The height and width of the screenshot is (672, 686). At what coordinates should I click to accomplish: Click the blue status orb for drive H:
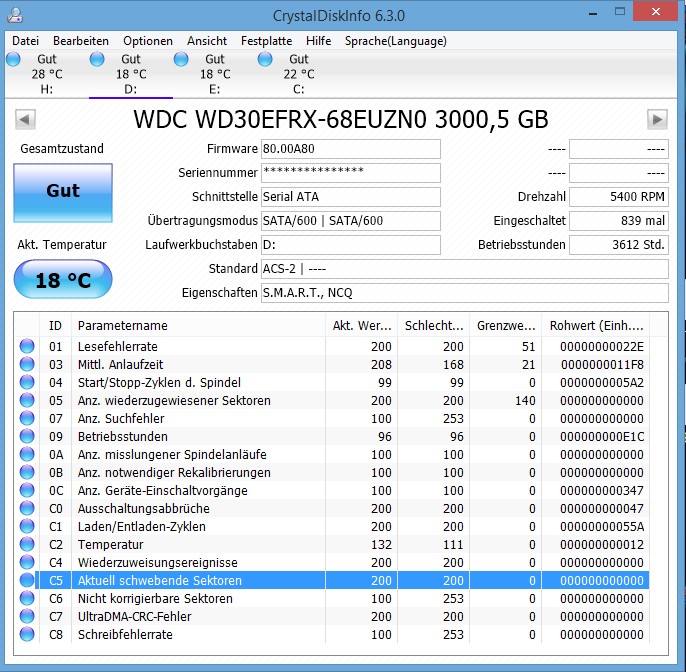click(x=13, y=59)
